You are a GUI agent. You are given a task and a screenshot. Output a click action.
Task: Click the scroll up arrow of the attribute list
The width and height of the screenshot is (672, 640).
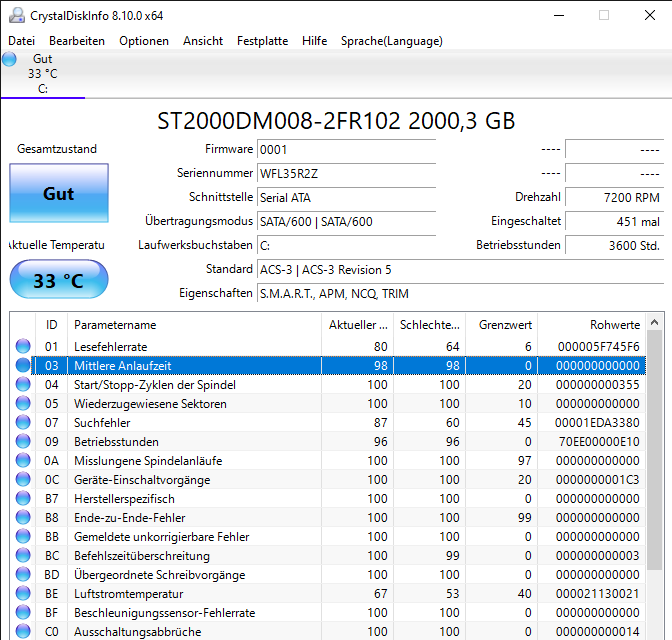(654, 322)
